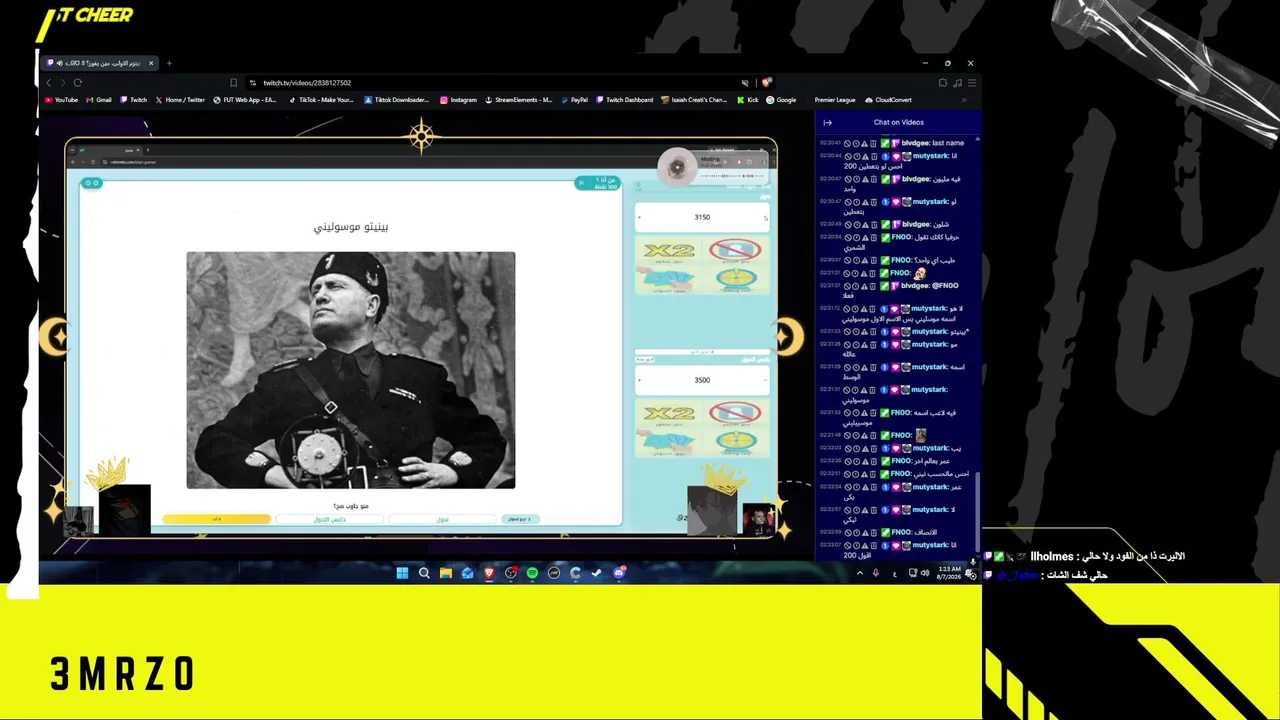
Task: Bookmark this page icon in address bar
Action: tap(233, 83)
